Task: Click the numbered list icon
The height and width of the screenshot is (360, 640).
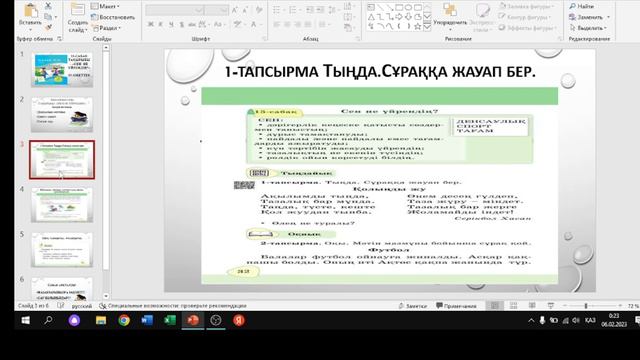Action: click(x=293, y=10)
